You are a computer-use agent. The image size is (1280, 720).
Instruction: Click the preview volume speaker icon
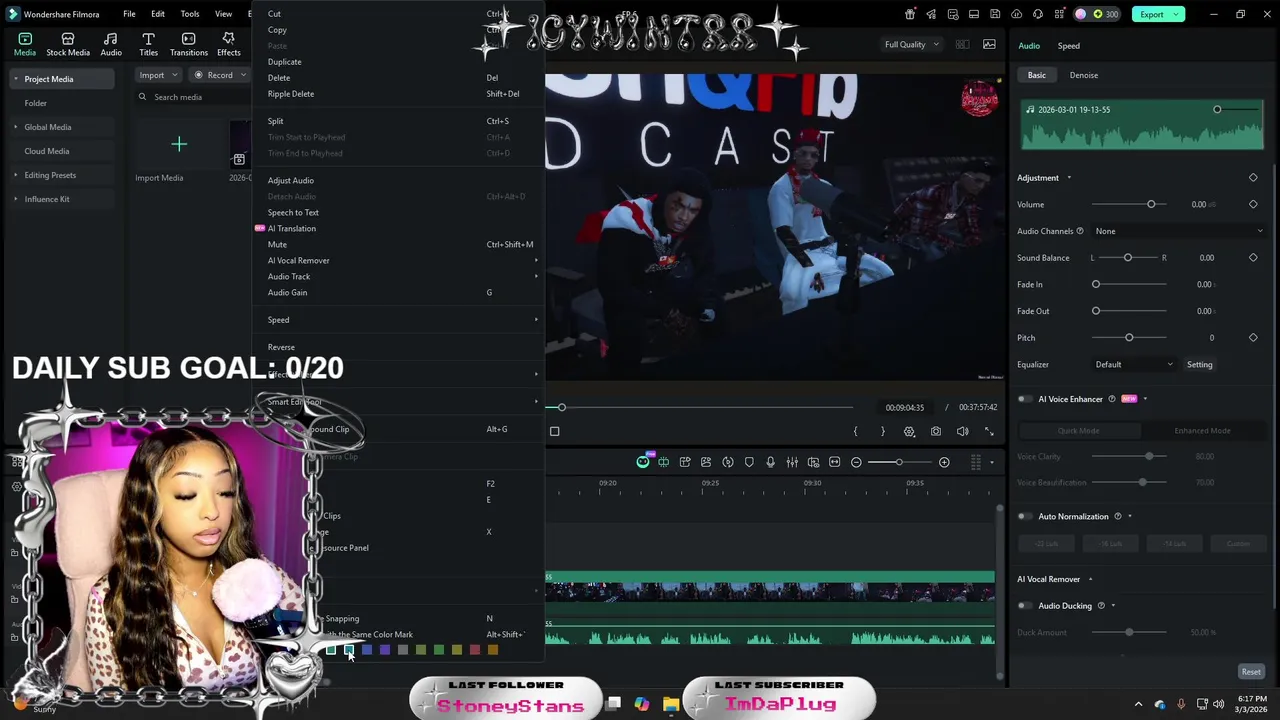962,431
